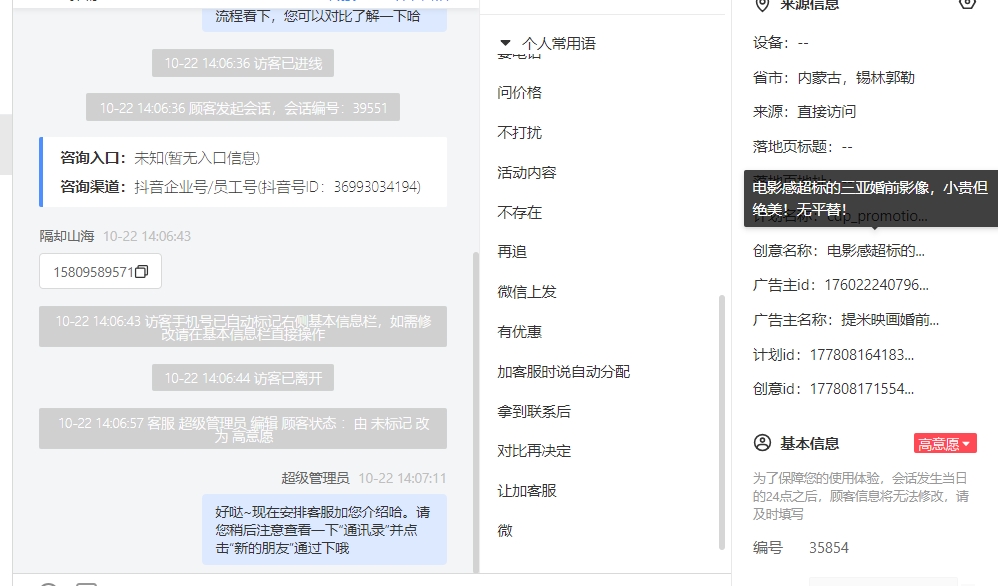Click the 广告主名称 value 提米映画婚前
Image resolution: width=998 pixels, height=586 pixels.
(x=890, y=320)
